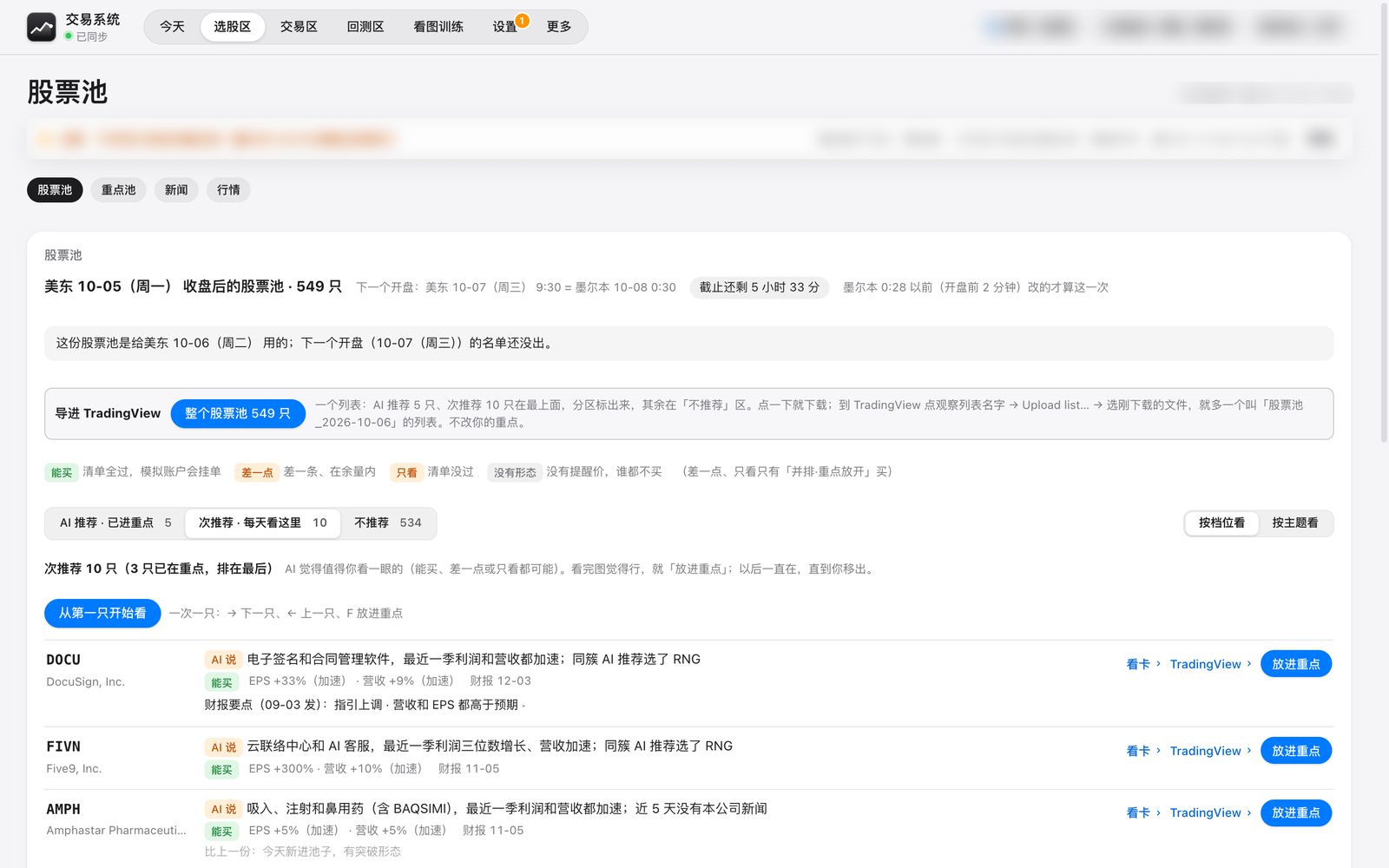Click the 截止还剩 5 小时 33 分 countdown pill
This screenshot has width=1389, height=868.
pos(760,287)
